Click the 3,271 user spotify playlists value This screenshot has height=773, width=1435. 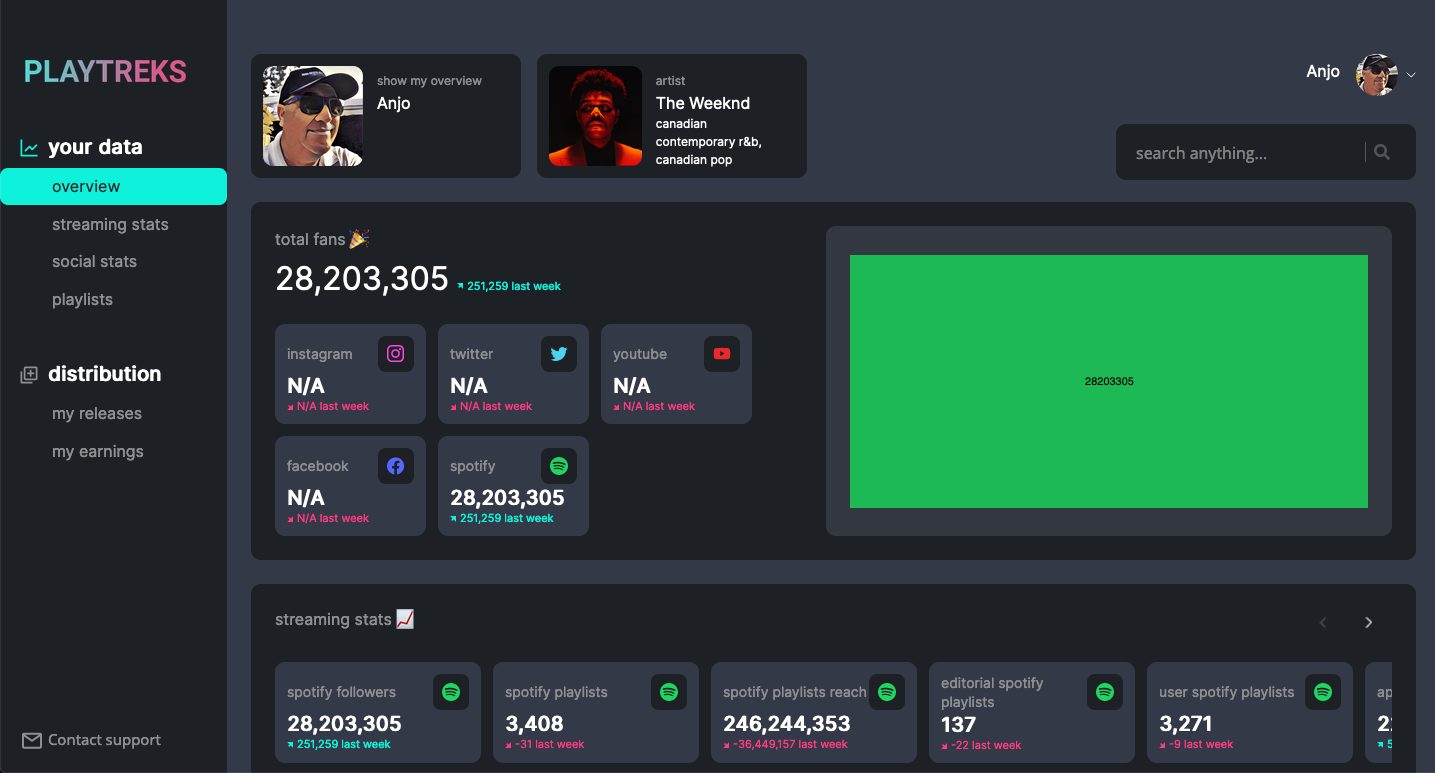(x=1186, y=723)
